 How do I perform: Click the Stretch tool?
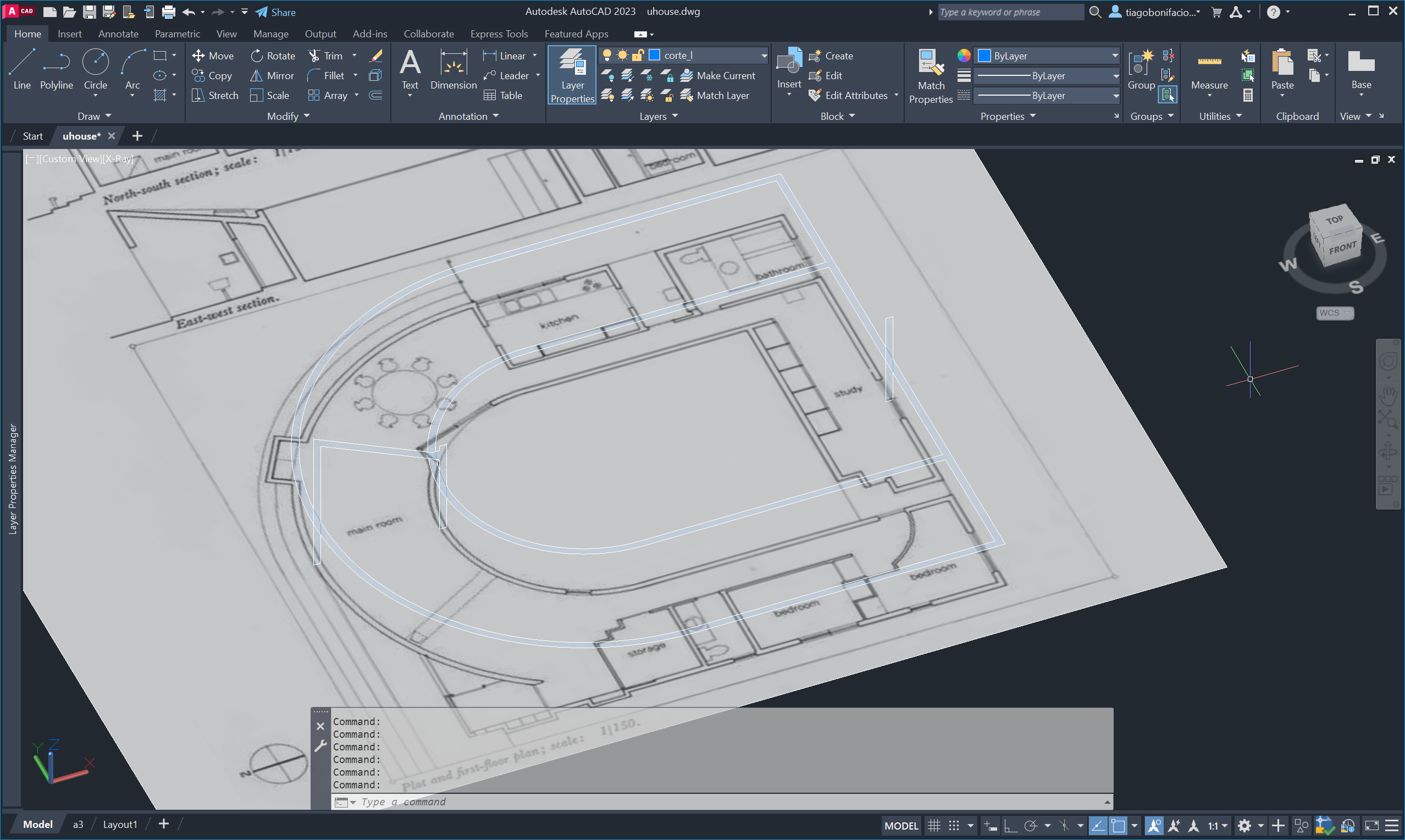point(215,95)
